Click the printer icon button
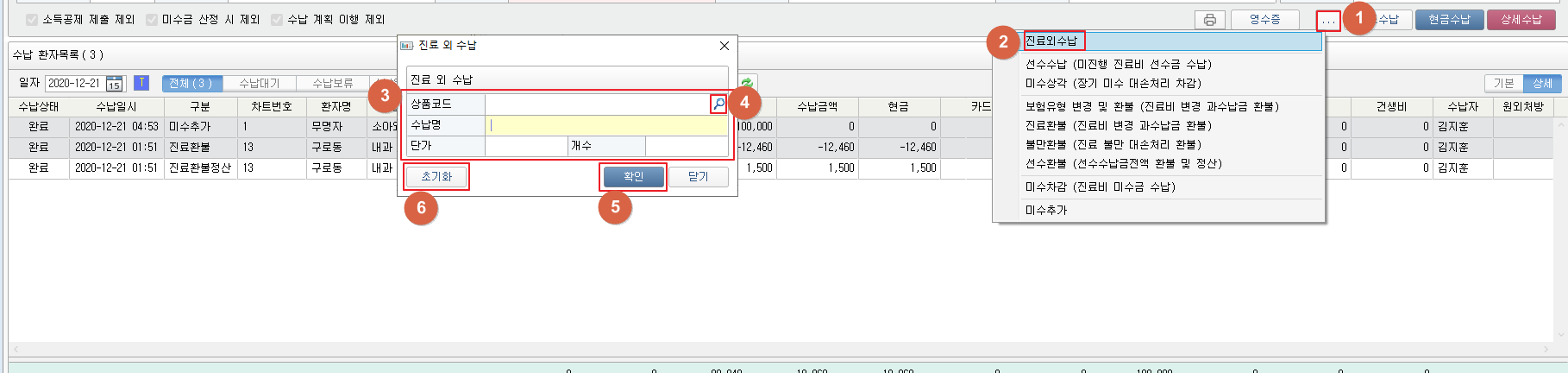The image size is (1568, 373). point(1209,20)
